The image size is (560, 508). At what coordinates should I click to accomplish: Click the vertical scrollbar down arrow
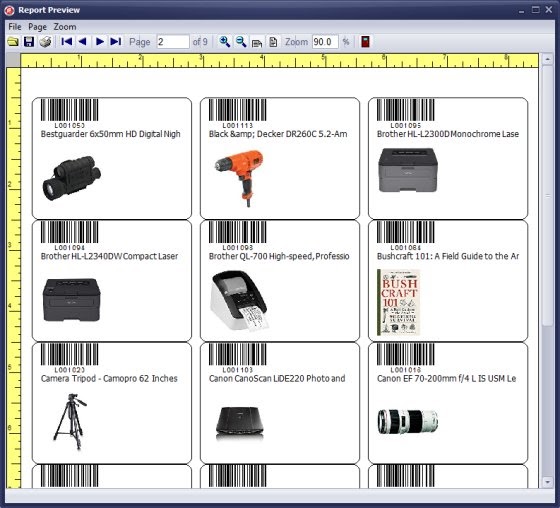click(x=548, y=482)
